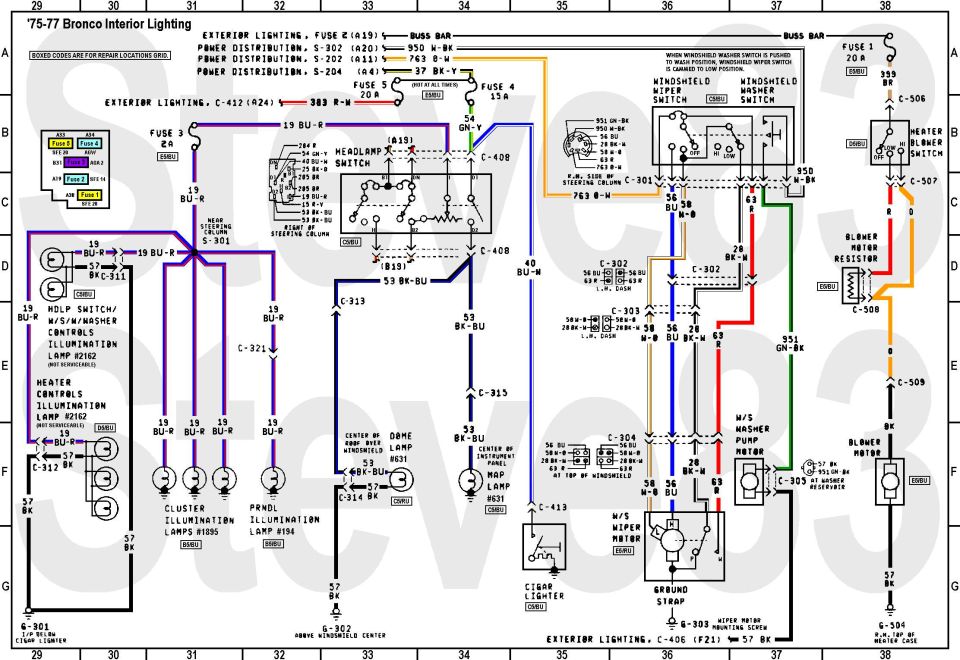This screenshot has width=960, height=660.
Task: Click the windshield washer switch cam note
Action: (x=729, y=61)
